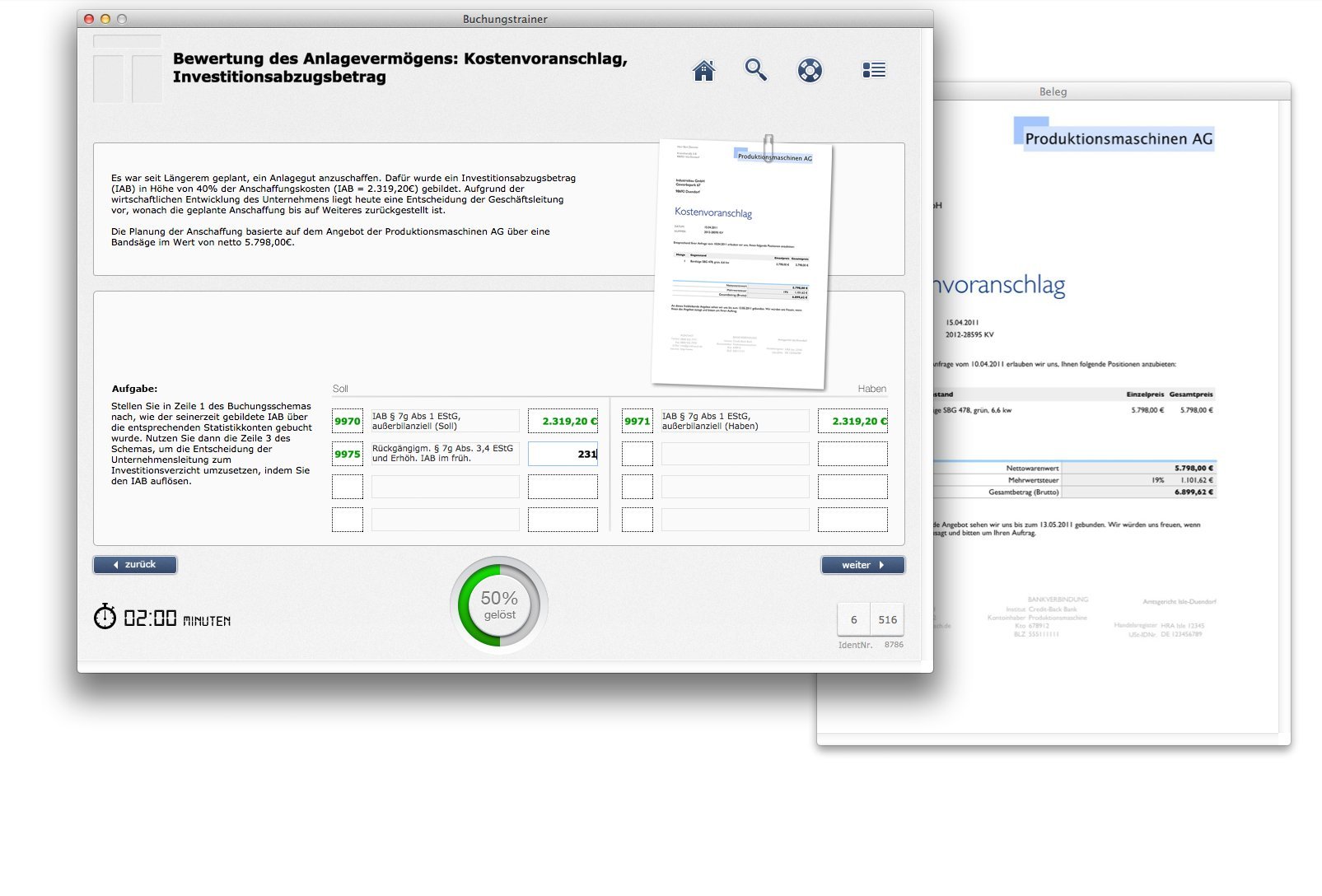Click Soll account field 9970
Screen dimensions: 1322x896
coord(348,421)
